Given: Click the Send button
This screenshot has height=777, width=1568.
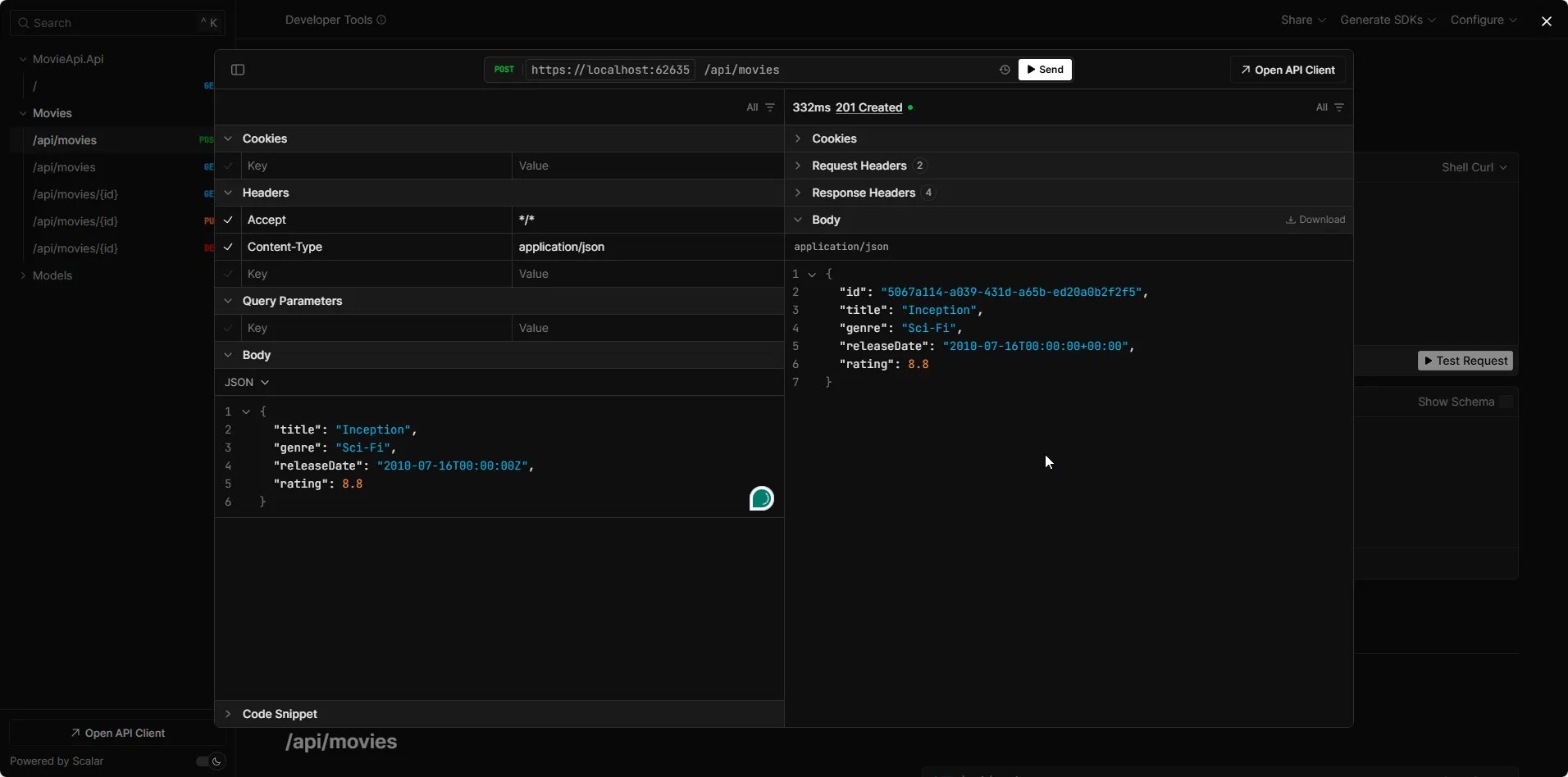Looking at the screenshot, I should (1045, 70).
